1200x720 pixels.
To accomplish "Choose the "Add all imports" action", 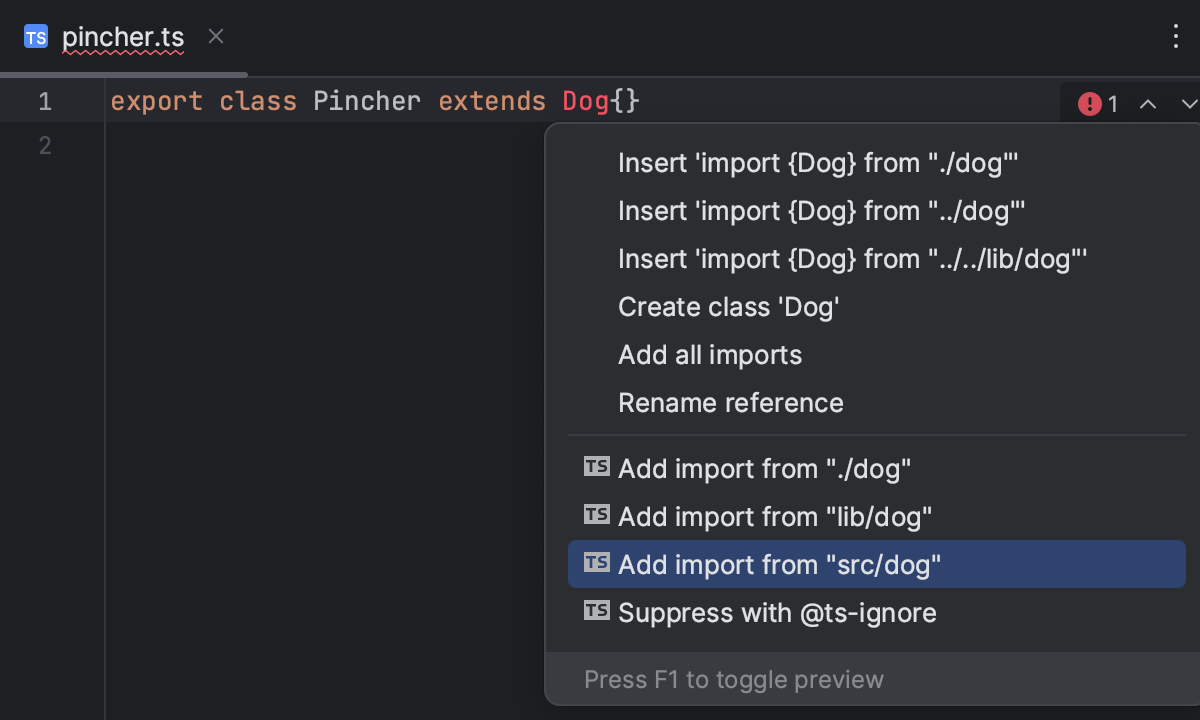I will click(710, 355).
